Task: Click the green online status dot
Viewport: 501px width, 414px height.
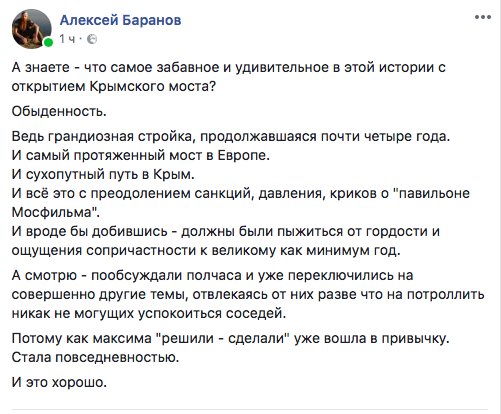Action: [x=48, y=42]
